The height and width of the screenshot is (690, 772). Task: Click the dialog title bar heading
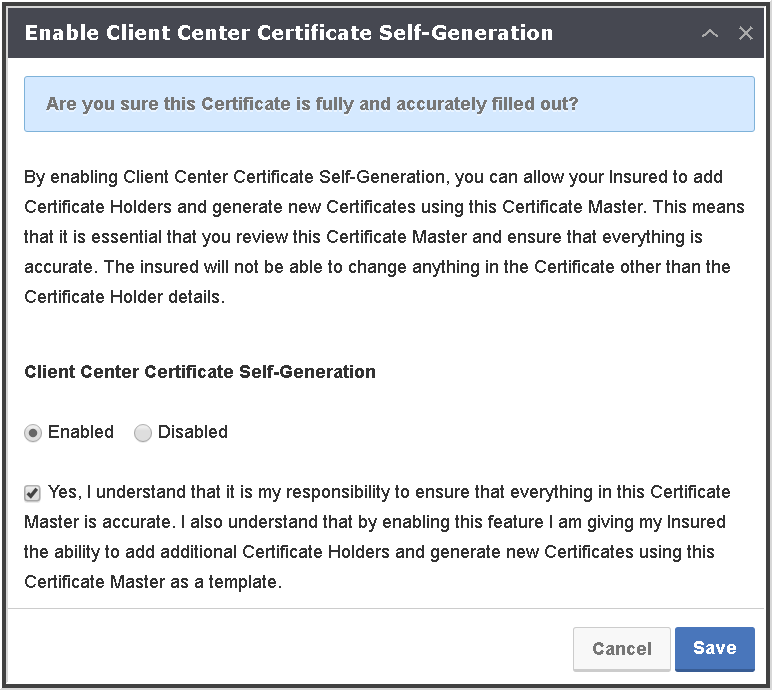pos(289,33)
